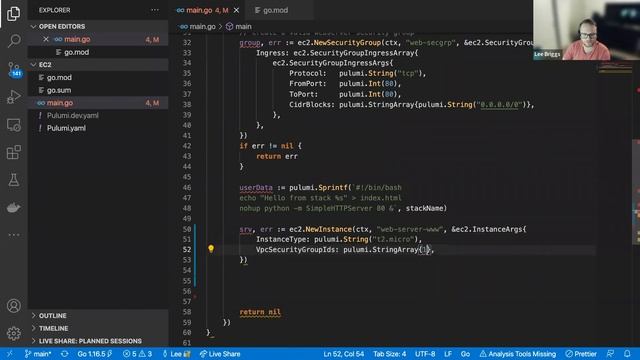Image resolution: width=640 pixels, height=360 pixels.
Task: Select the Go language mode in status bar
Action: tap(465, 354)
